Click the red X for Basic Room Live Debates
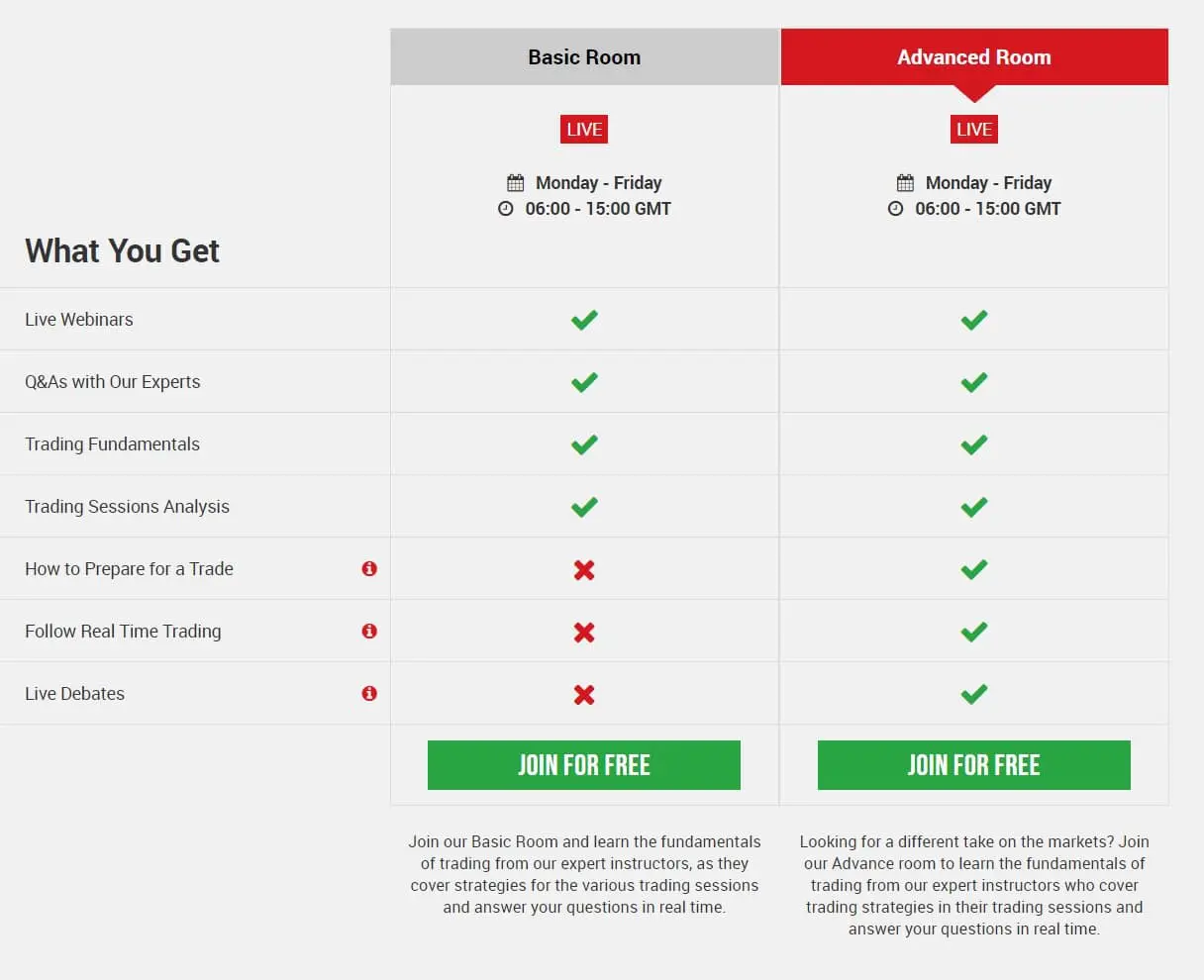The height and width of the screenshot is (980, 1204). [584, 694]
